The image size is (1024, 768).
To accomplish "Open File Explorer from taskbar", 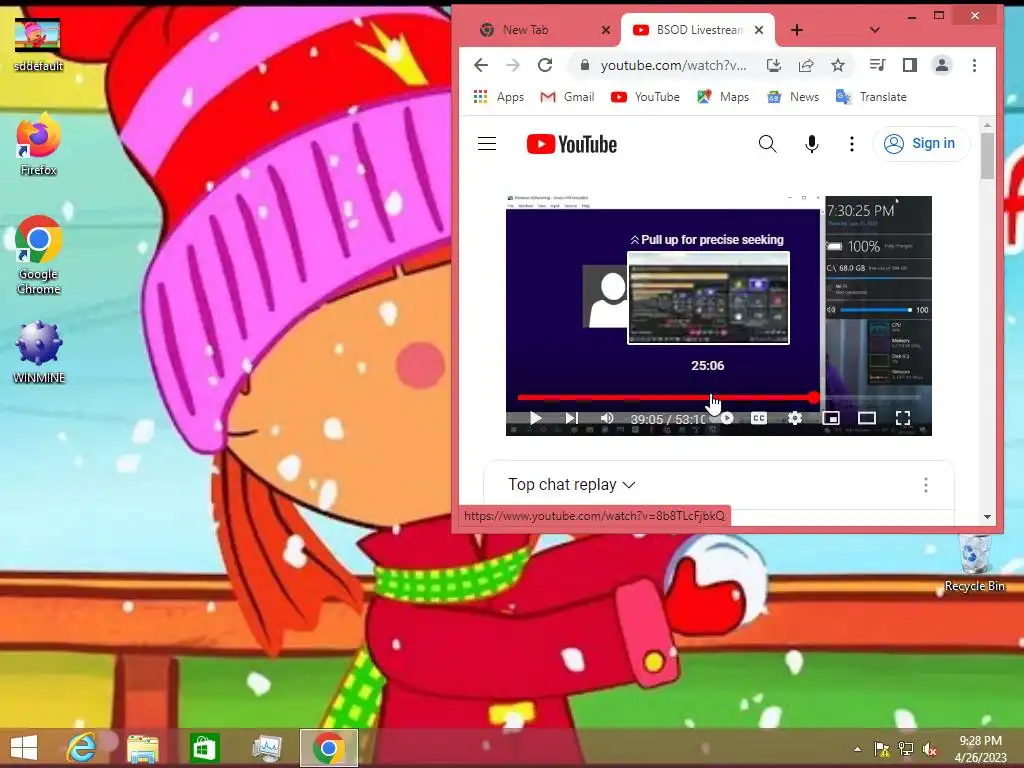I will point(143,748).
